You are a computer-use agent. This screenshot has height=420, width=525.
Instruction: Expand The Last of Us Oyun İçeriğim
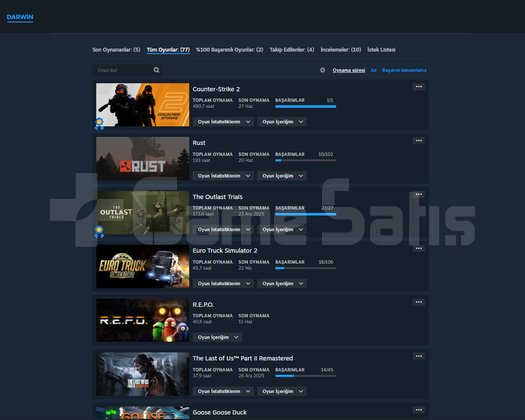click(x=282, y=391)
